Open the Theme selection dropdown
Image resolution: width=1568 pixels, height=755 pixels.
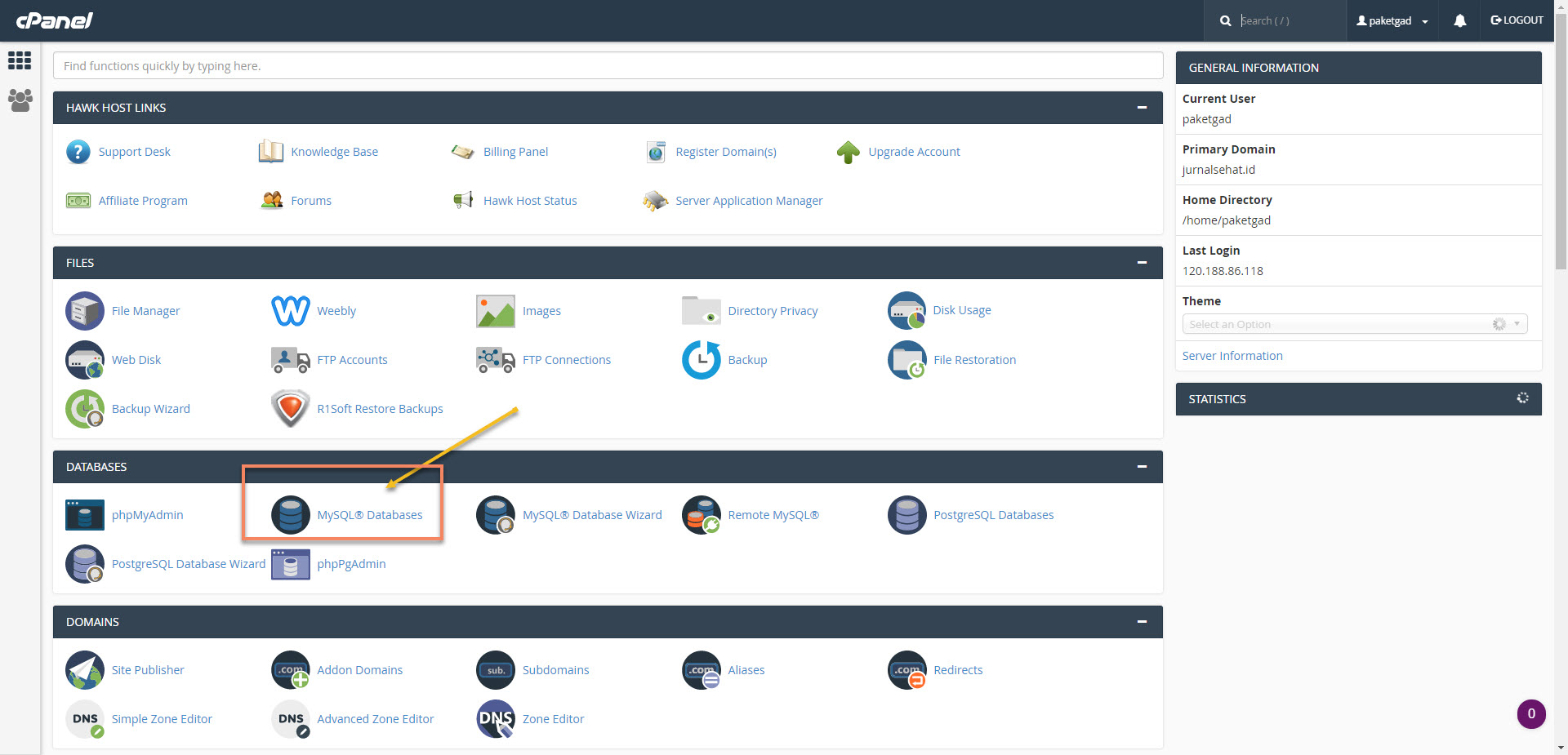pyautogui.click(x=1354, y=324)
